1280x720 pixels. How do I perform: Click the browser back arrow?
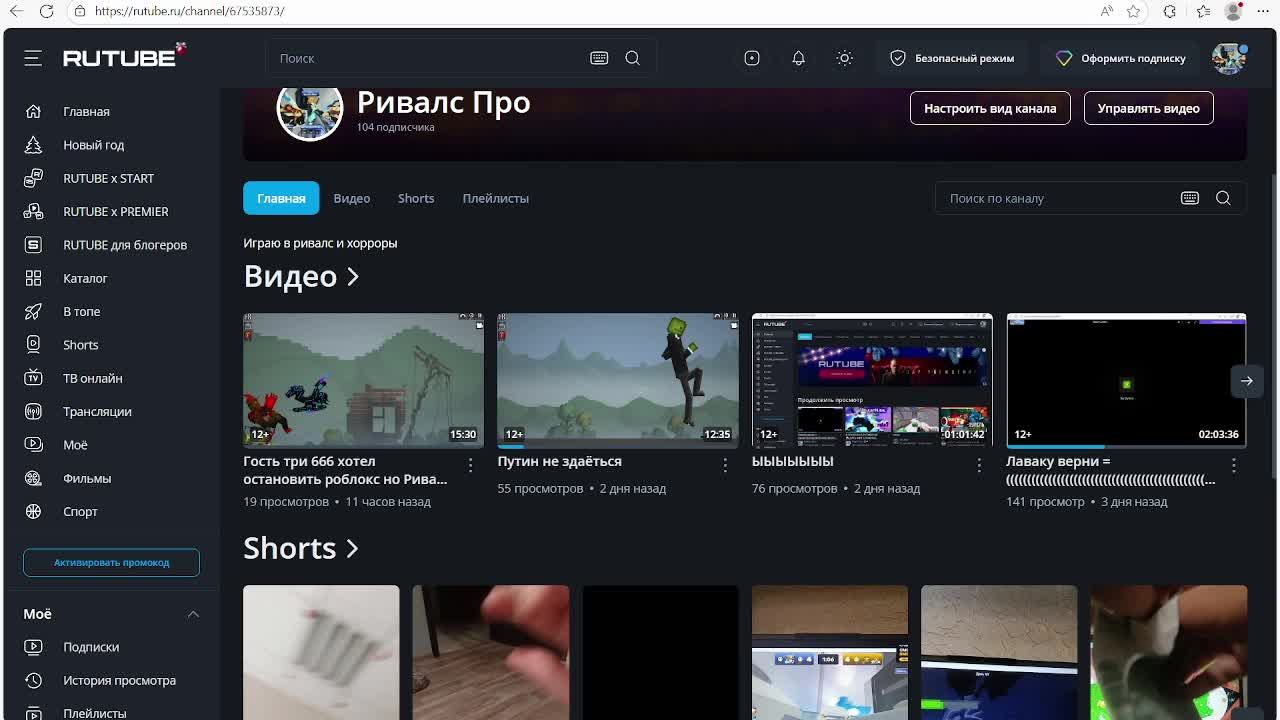[x=17, y=11]
